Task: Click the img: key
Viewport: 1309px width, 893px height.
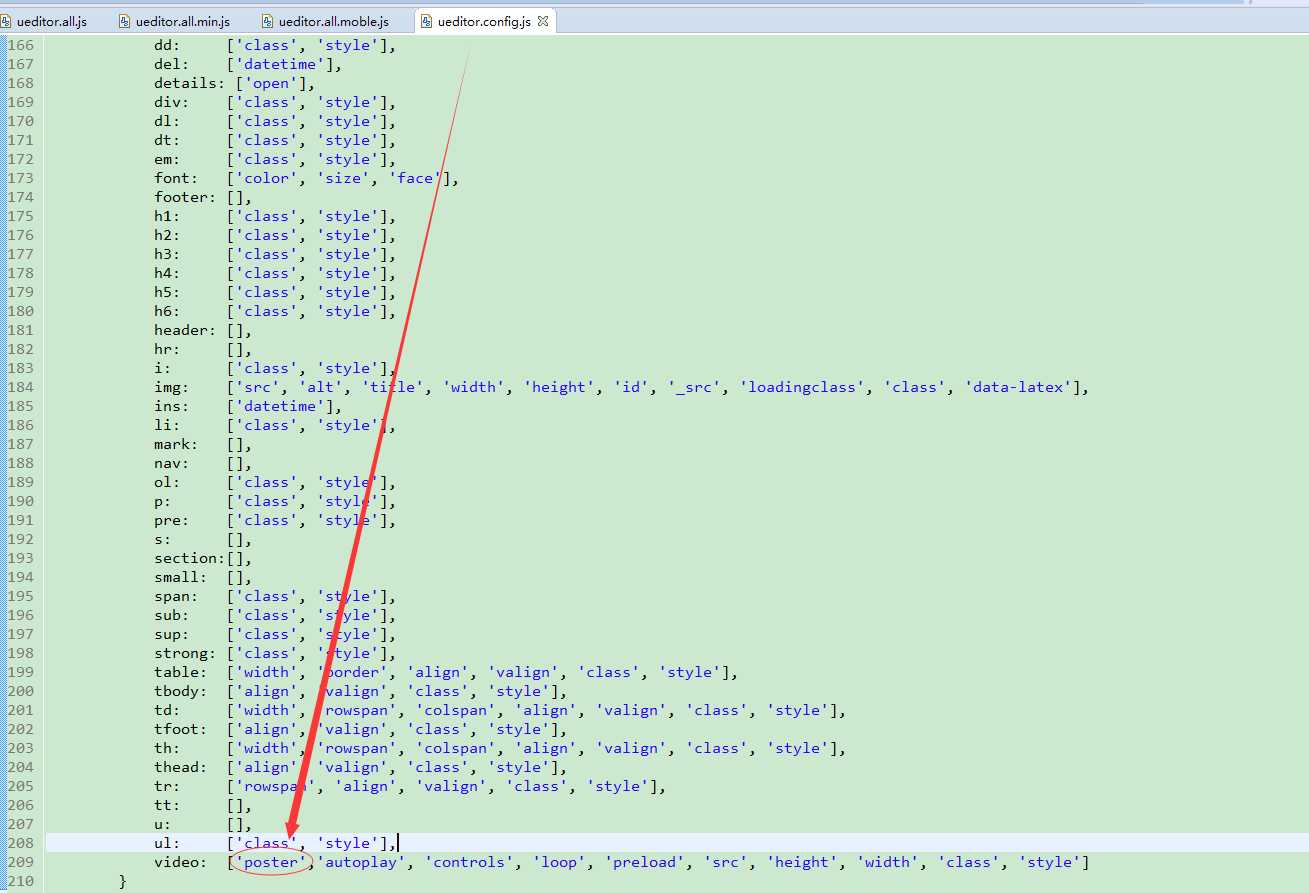Action: click(172, 387)
